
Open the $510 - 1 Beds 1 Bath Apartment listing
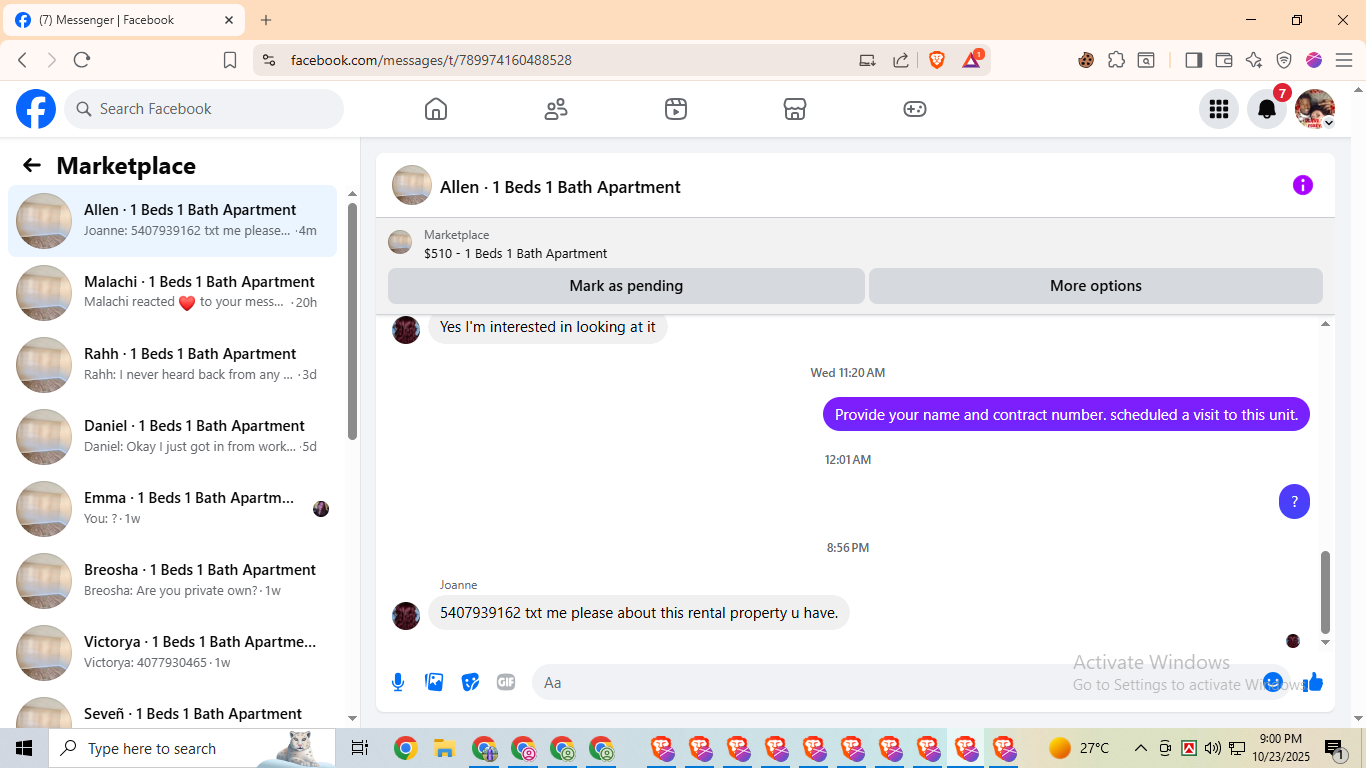point(515,254)
